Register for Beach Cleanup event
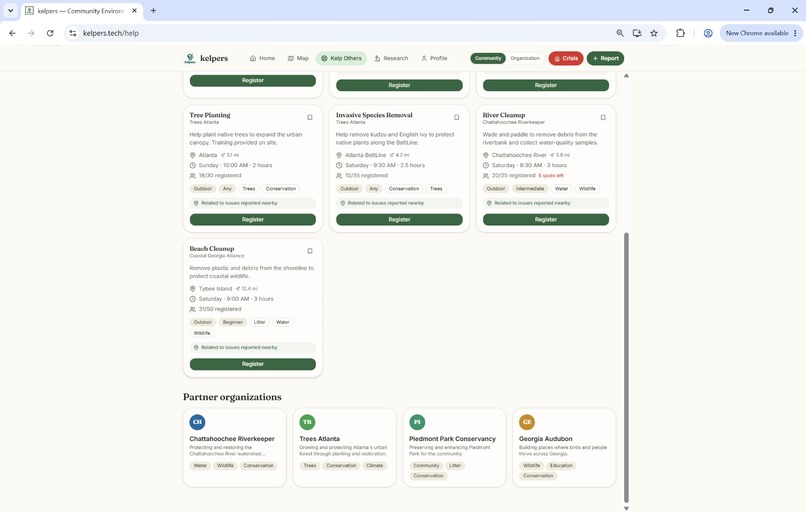 tap(253, 364)
